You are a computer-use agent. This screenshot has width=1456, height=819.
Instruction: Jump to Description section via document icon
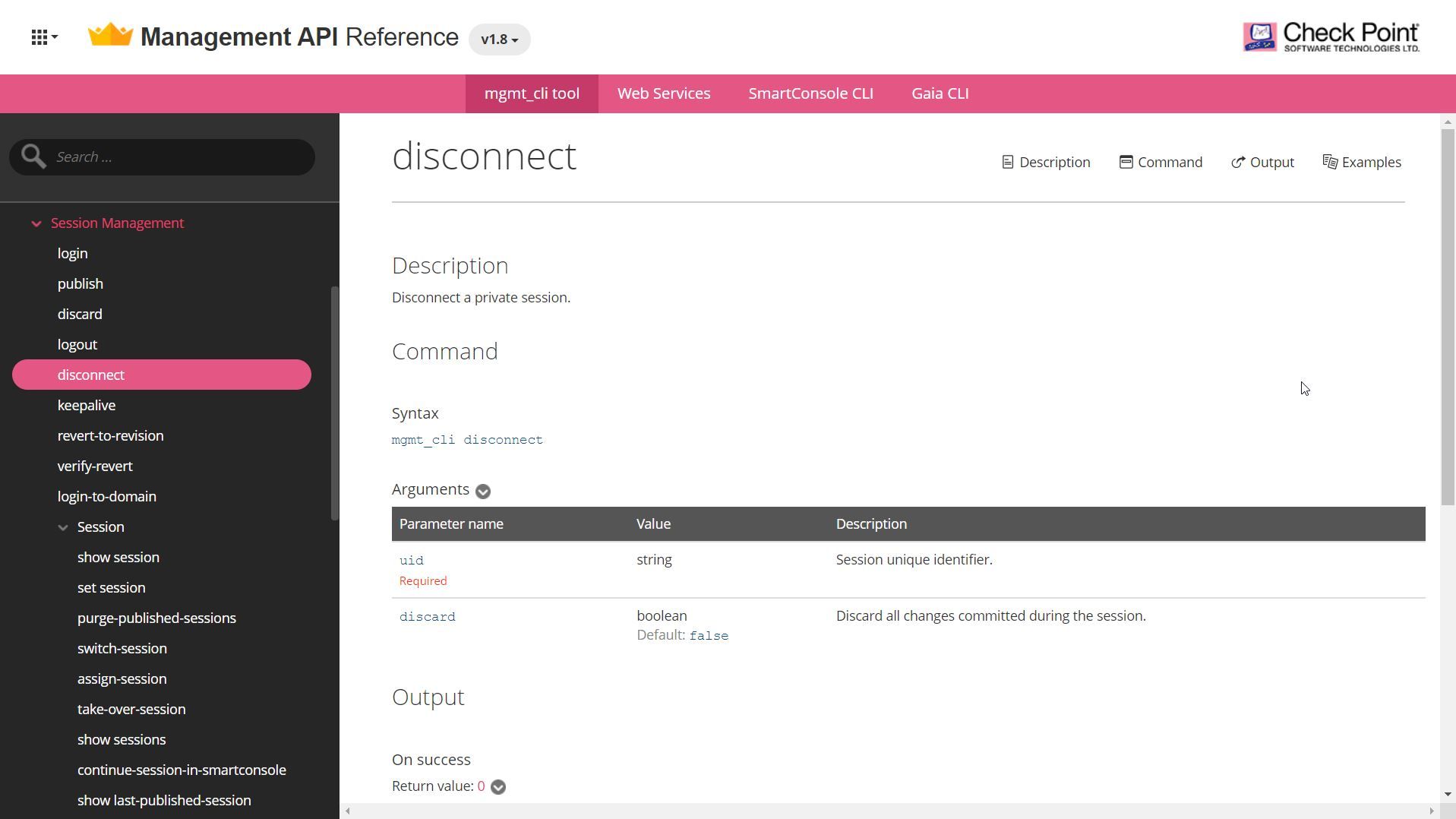click(1007, 163)
